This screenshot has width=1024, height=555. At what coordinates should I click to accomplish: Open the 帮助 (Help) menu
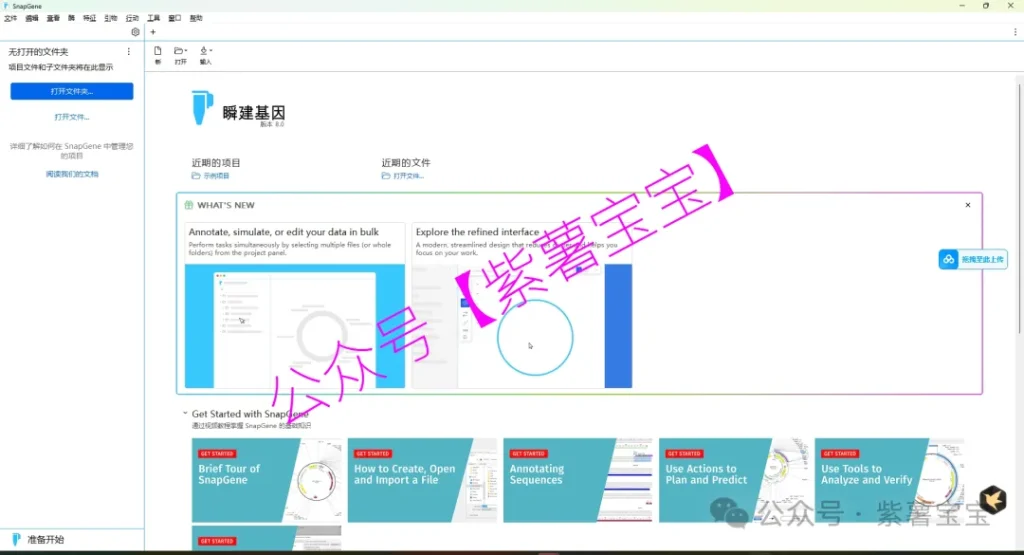(x=196, y=18)
